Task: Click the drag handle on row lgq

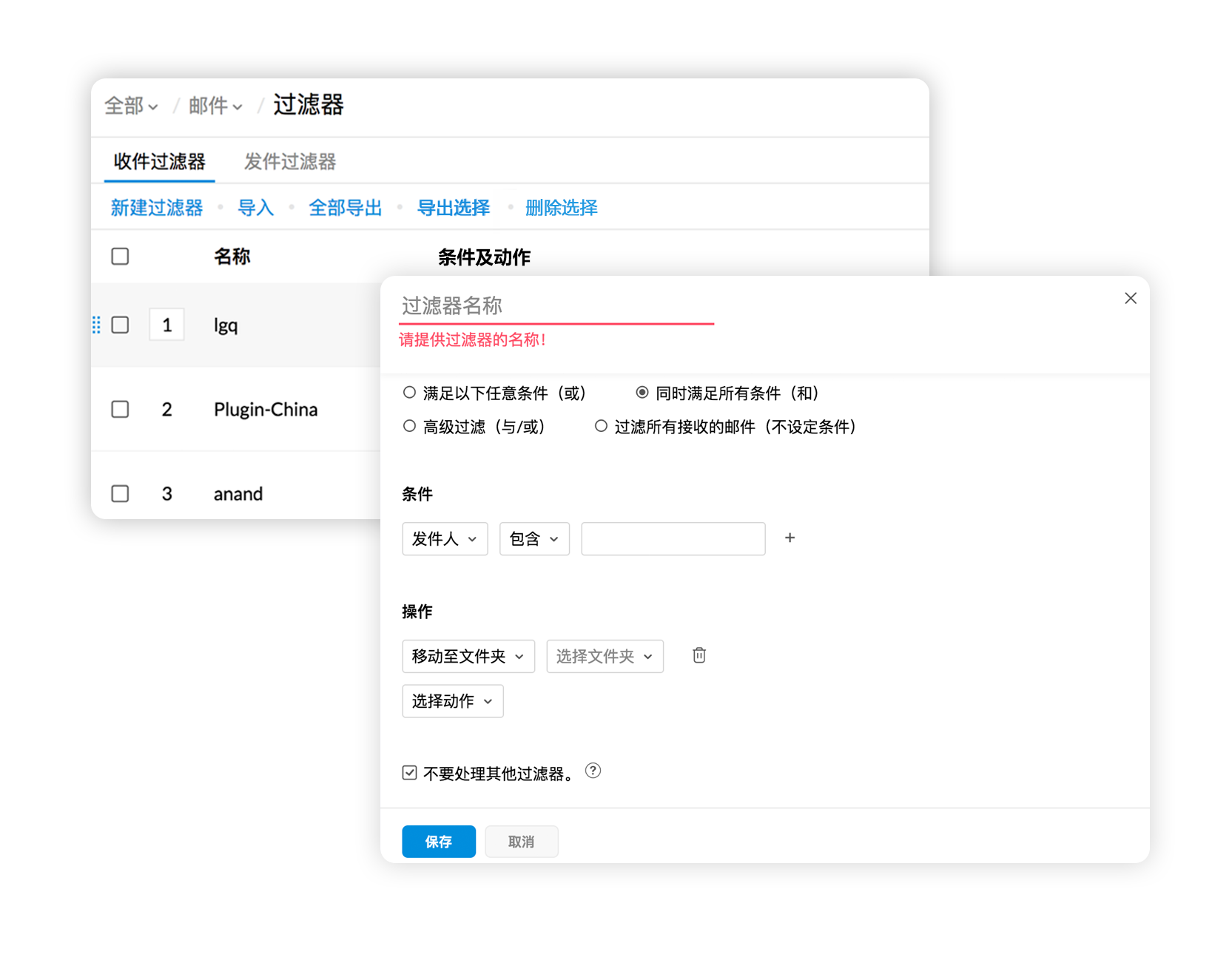Action: 96,325
